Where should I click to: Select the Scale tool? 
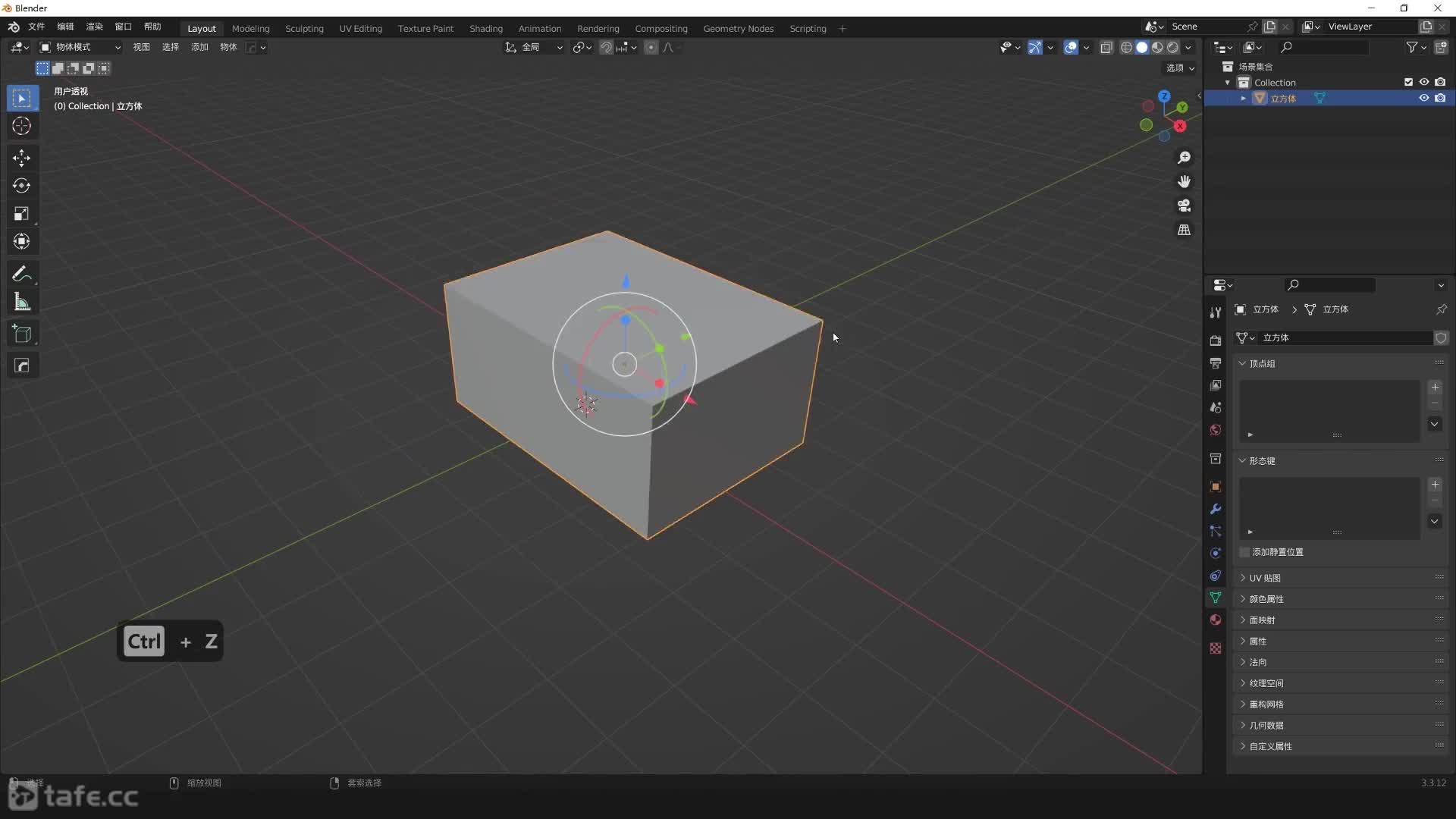22,214
